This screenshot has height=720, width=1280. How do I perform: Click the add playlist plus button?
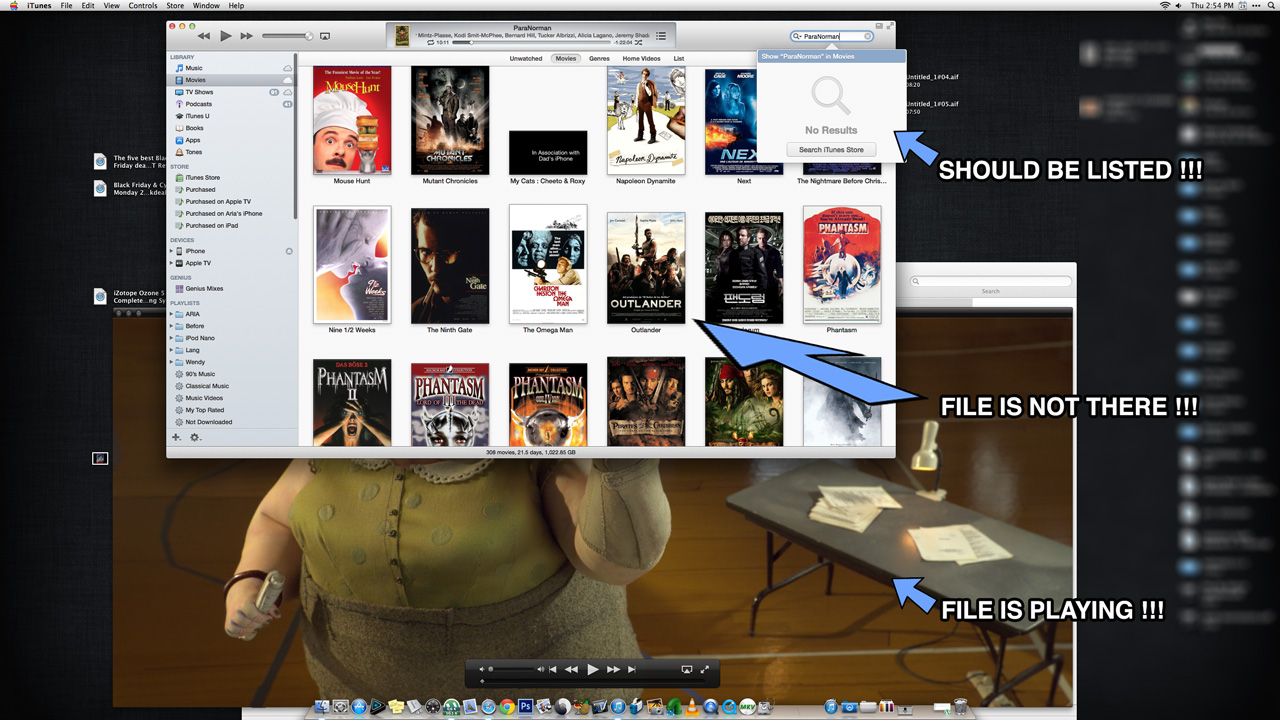[x=177, y=437]
